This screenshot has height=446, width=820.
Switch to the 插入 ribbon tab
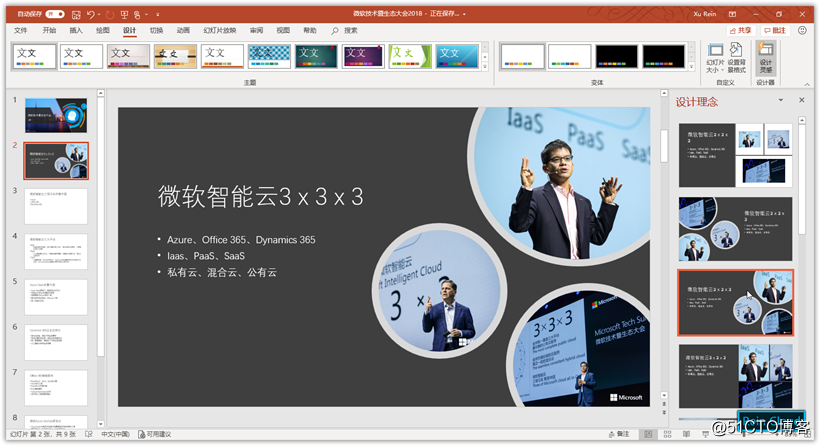[76, 30]
